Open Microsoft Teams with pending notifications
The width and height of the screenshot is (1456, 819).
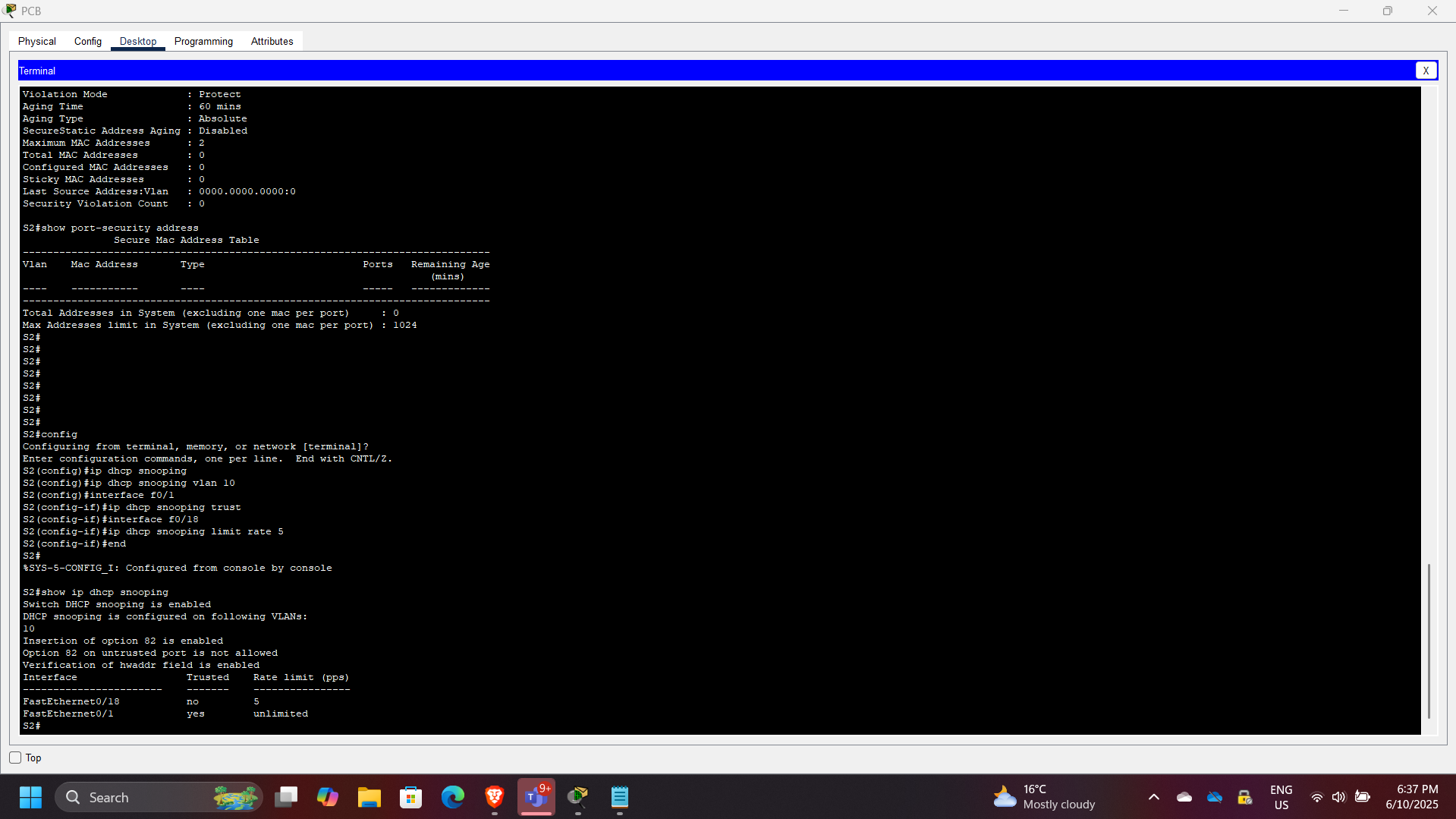(536, 797)
